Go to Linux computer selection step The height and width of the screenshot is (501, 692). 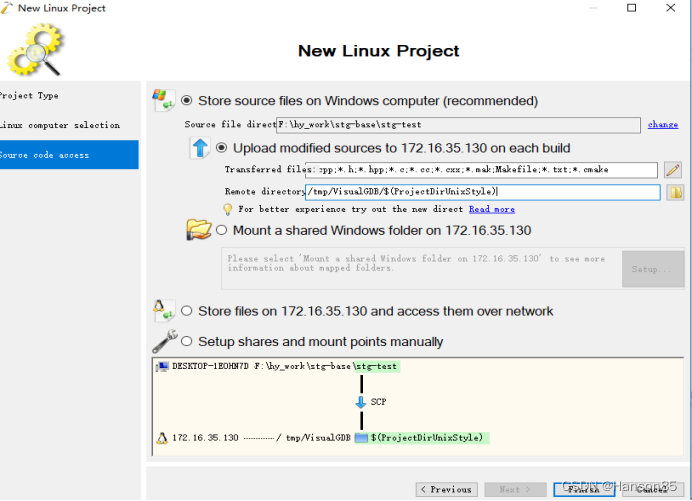point(60,125)
